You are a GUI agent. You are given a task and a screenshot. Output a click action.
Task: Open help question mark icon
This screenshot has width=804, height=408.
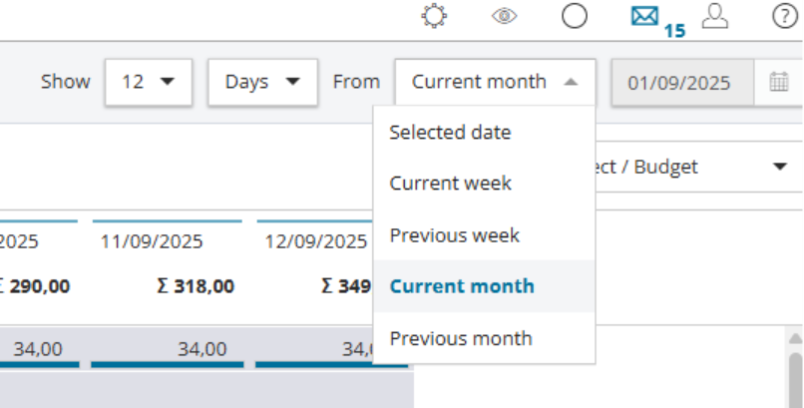(785, 16)
